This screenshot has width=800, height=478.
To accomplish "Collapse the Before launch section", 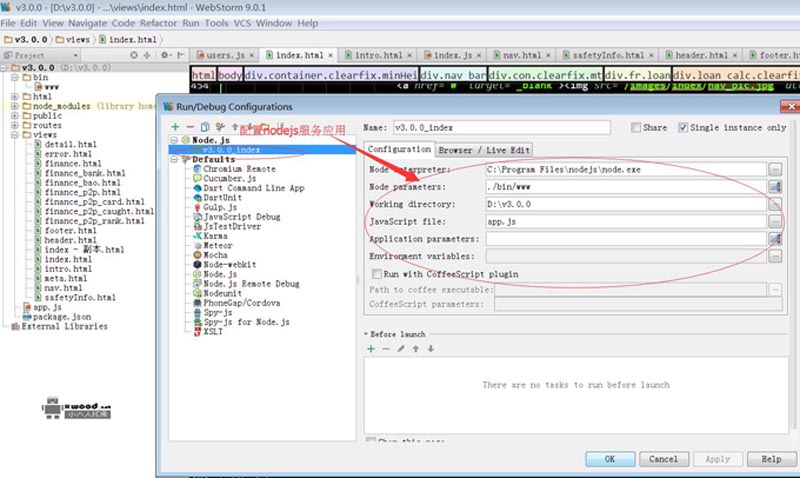I will 366,334.
